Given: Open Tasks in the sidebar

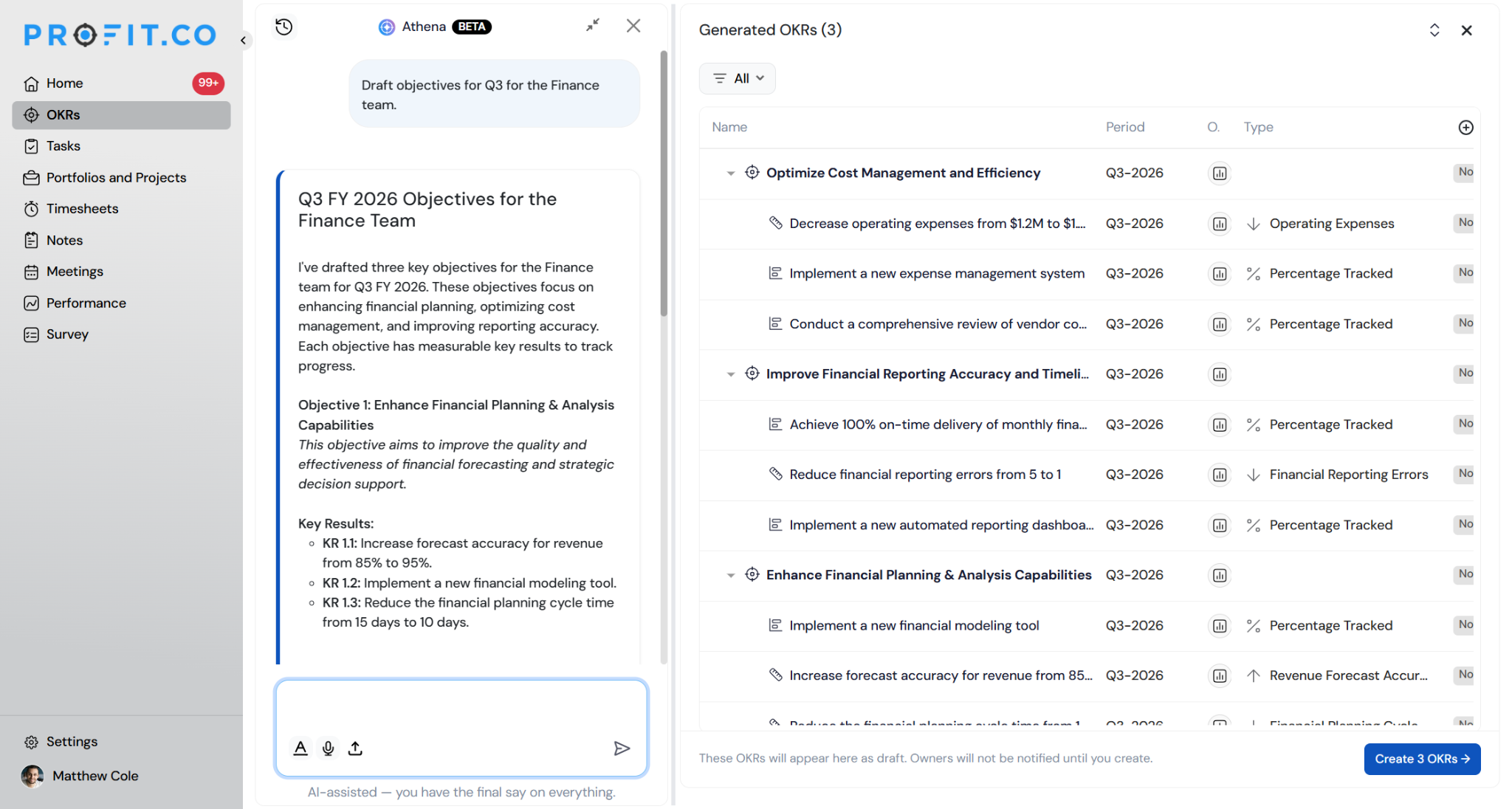Looking at the screenshot, I should pos(121,146).
